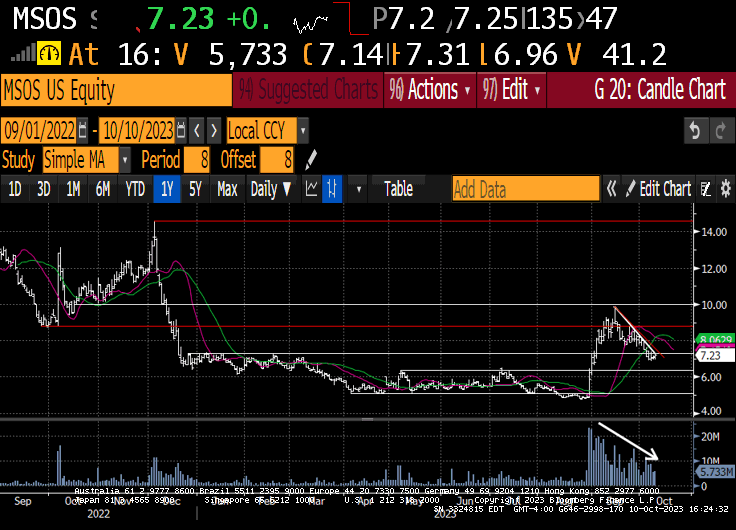Collapse panel with double left chevron
736x530 pixels.
(x=611, y=189)
